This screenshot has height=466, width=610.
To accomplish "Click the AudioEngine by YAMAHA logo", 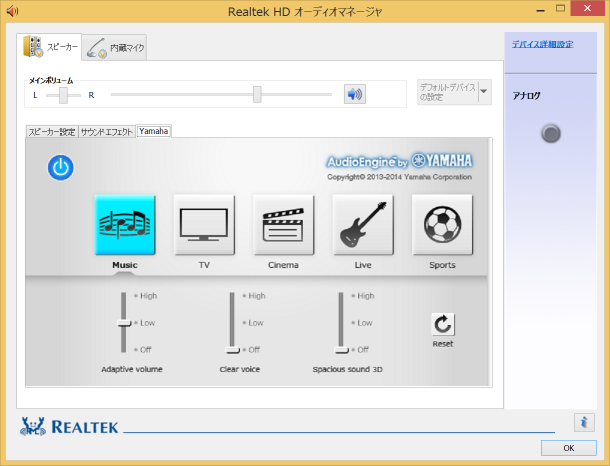I will click(400, 161).
